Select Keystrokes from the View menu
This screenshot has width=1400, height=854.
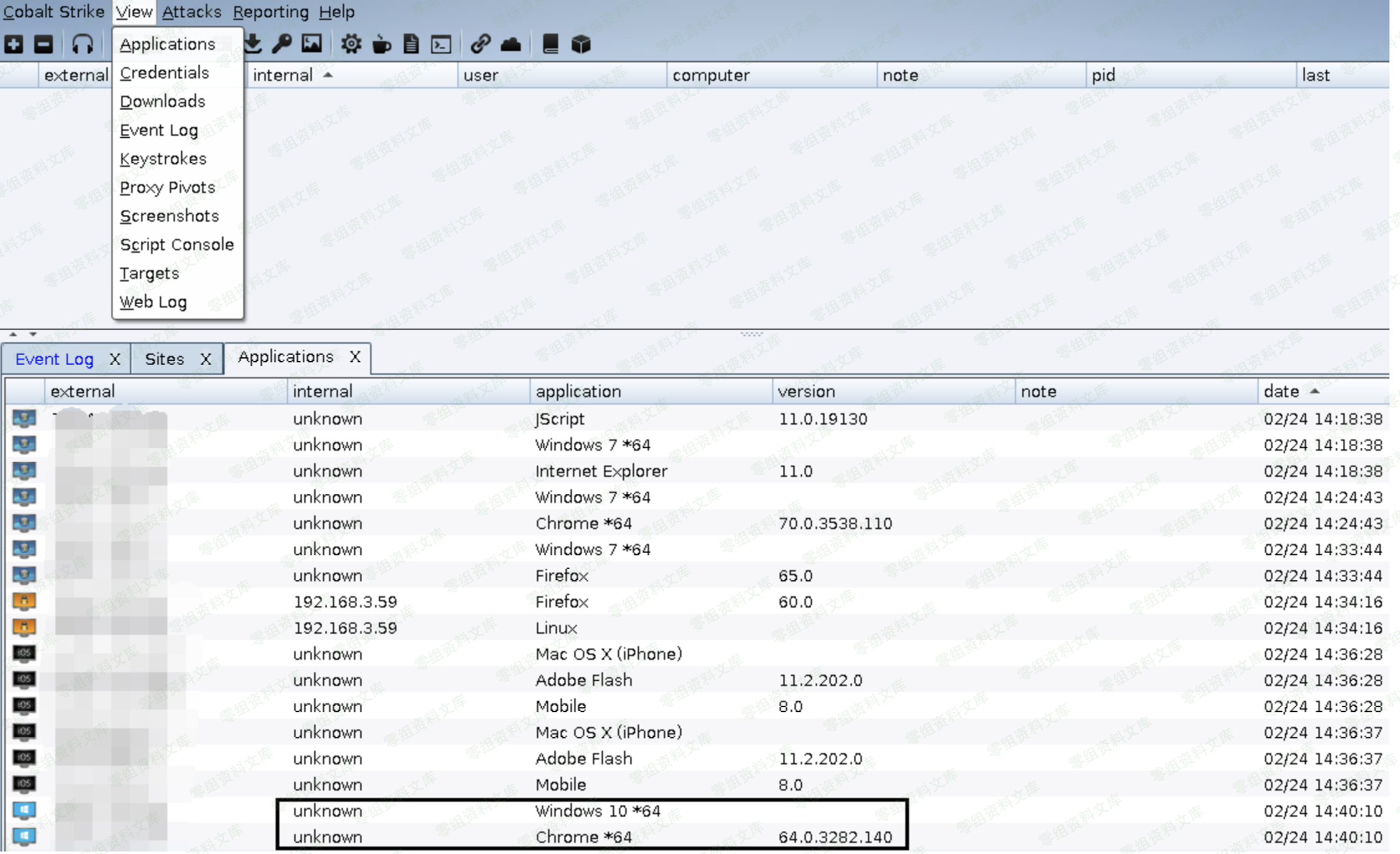[163, 159]
